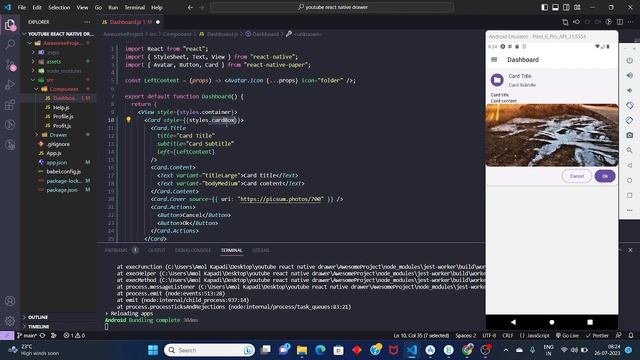Open the File menu

pyautogui.click(x=22, y=7)
